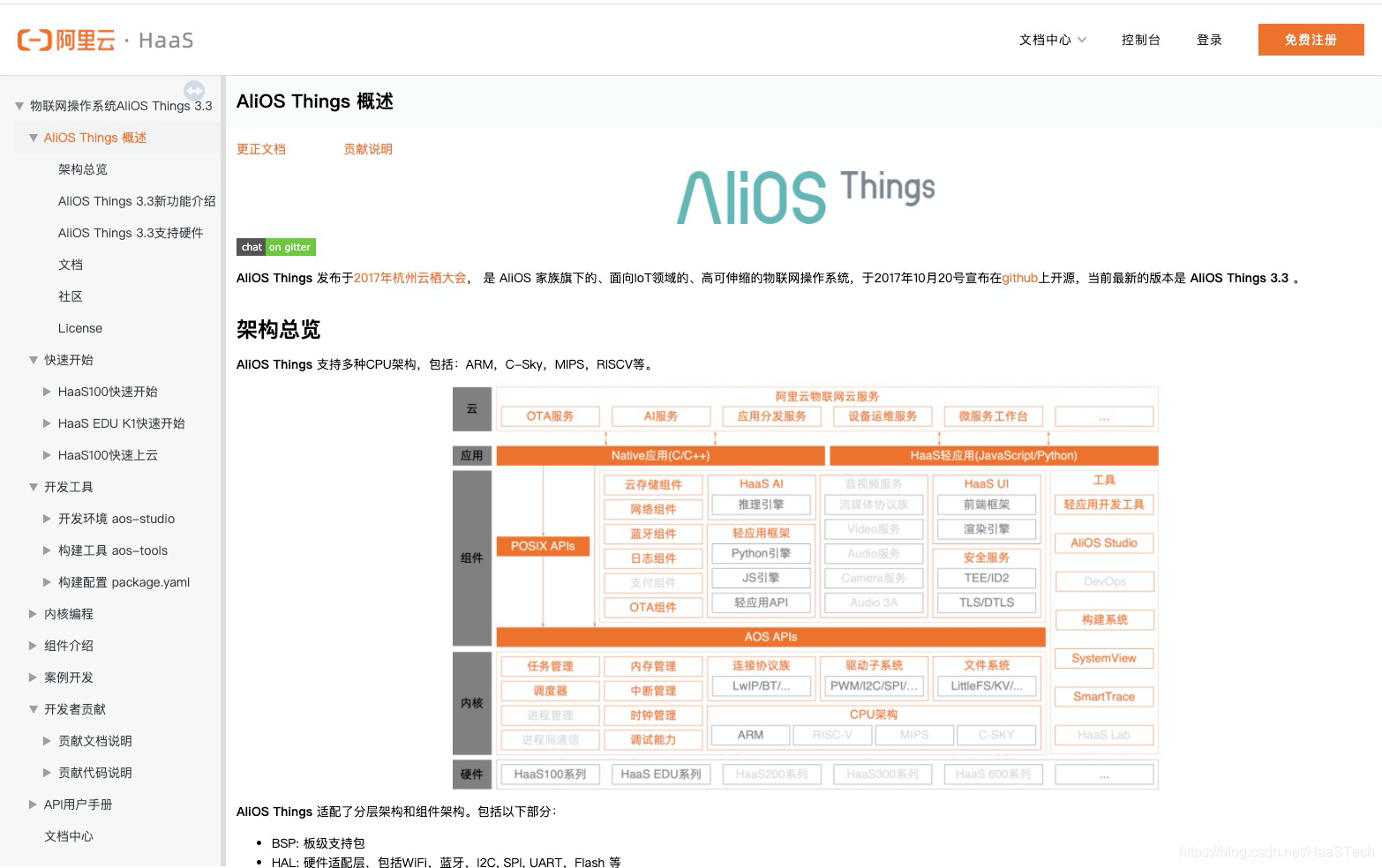1382x868 pixels.
Task: Click the architecture overview diagram
Action: point(805,587)
